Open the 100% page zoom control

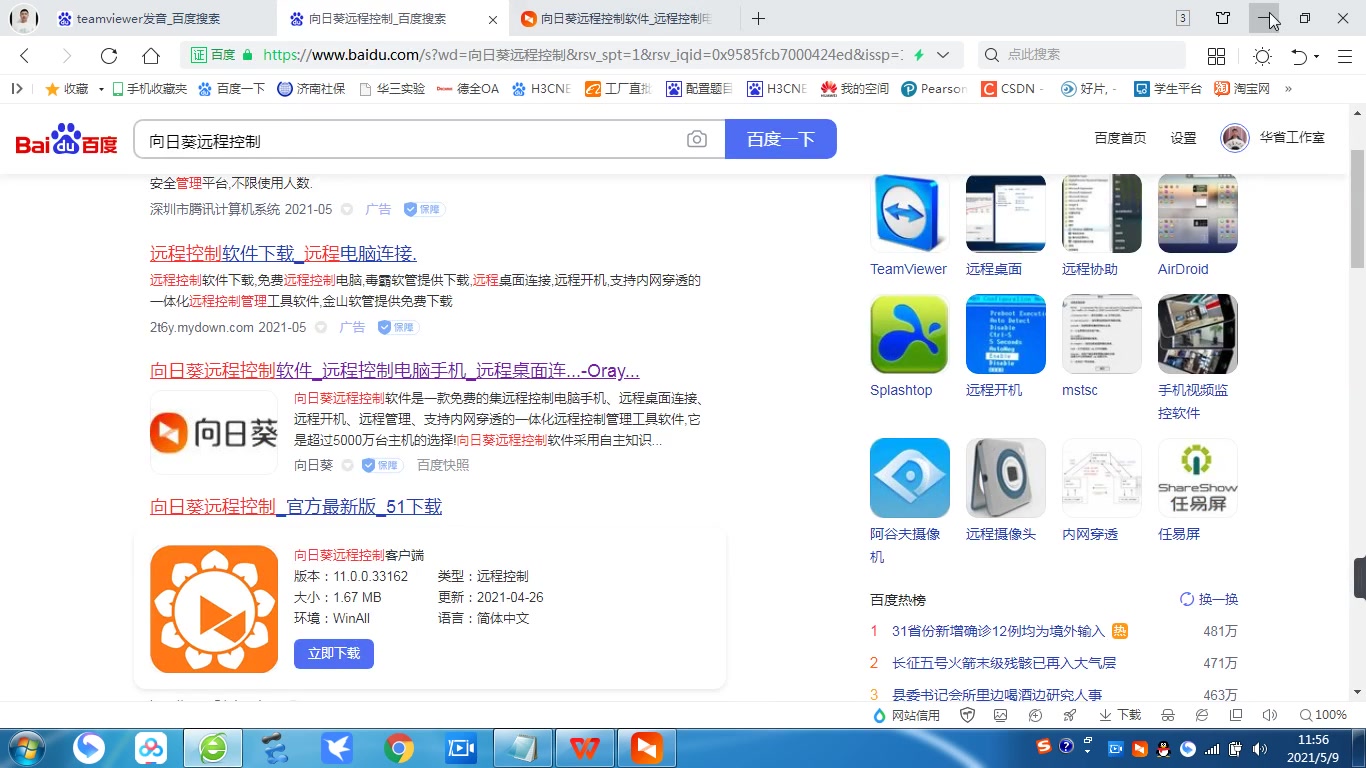(1323, 715)
